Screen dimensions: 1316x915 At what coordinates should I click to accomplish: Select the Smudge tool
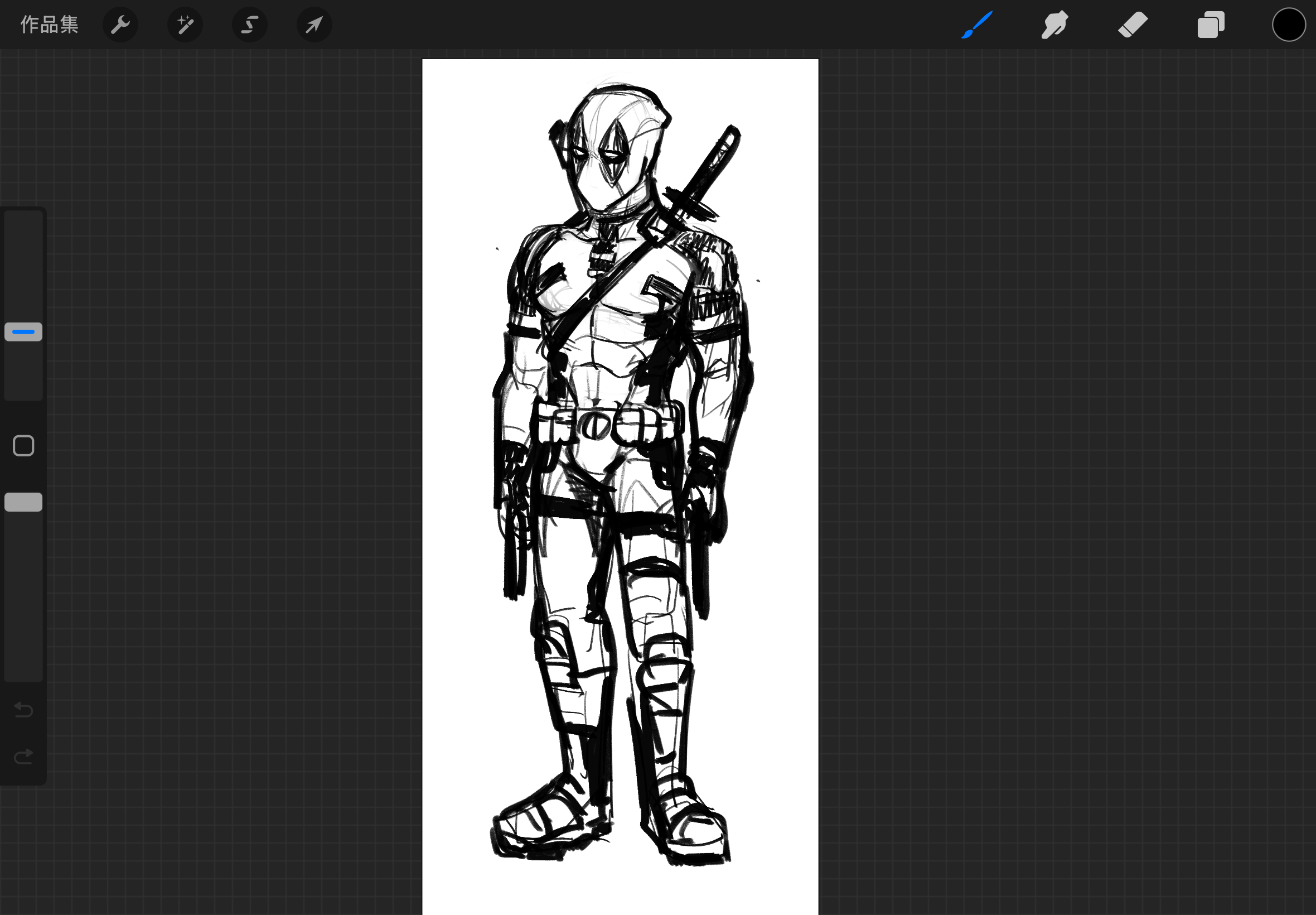pyautogui.click(x=1054, y=25)
